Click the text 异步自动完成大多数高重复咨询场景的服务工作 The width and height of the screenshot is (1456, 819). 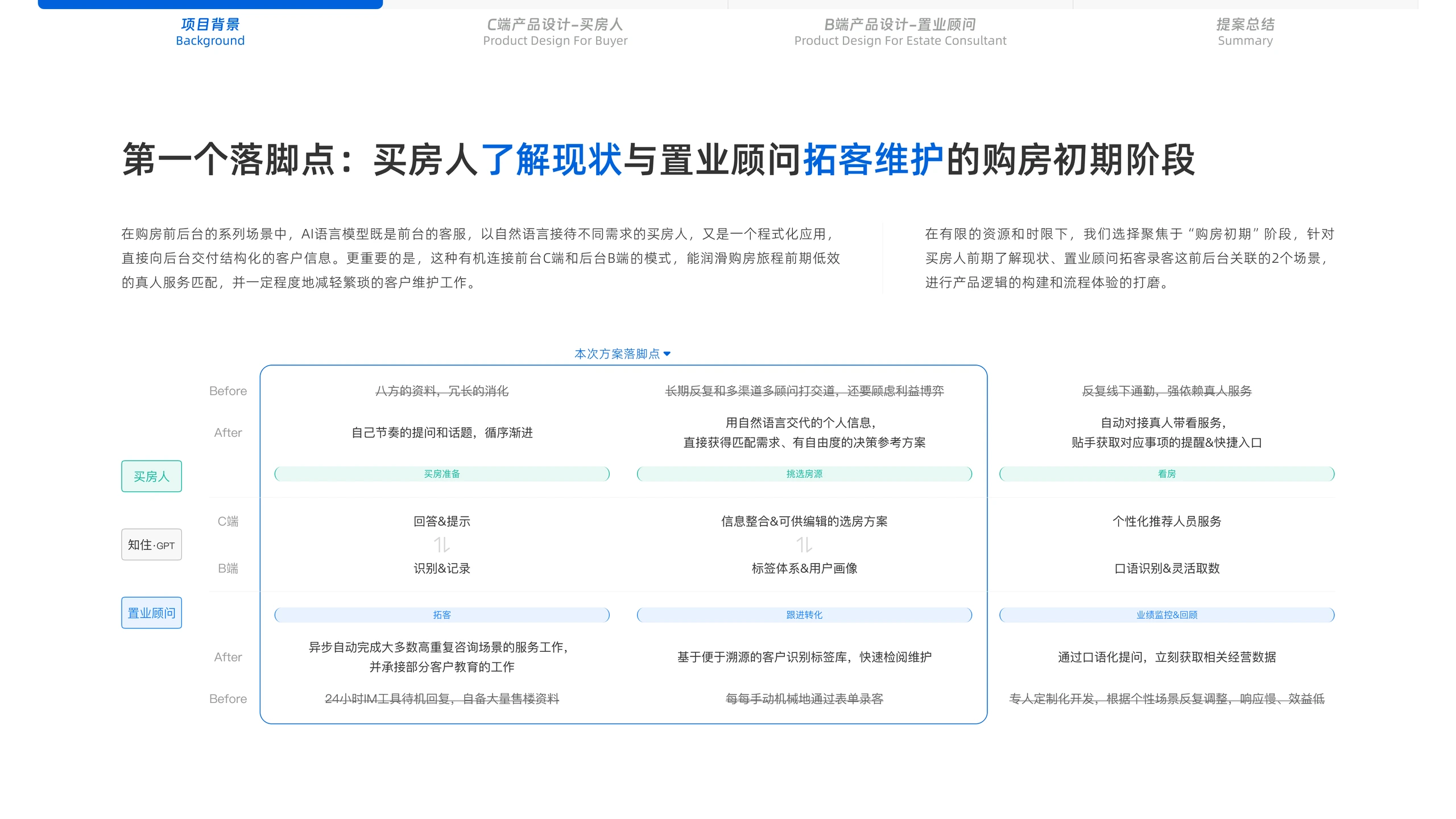[x=436, y=647]
